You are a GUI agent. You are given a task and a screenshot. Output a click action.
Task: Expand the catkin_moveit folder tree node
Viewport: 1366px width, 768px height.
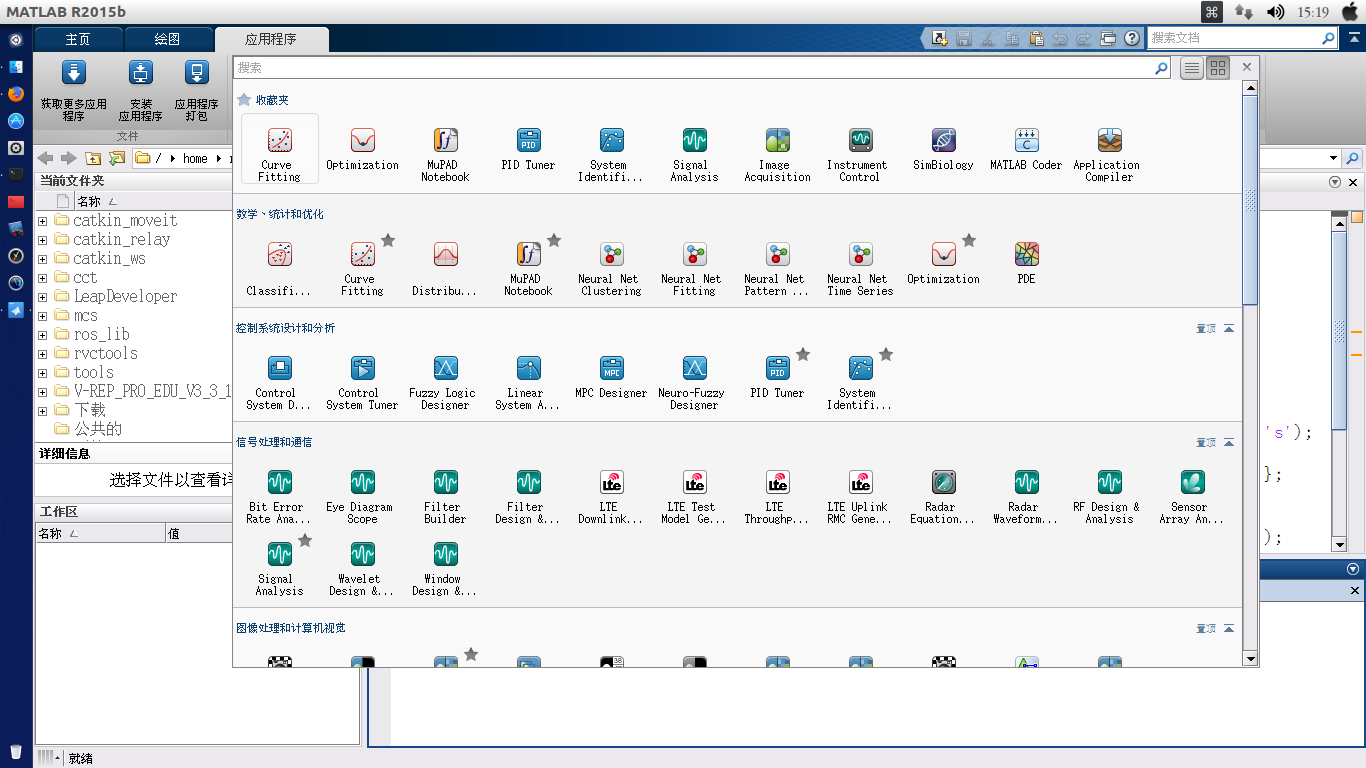[x=42, y=221]
